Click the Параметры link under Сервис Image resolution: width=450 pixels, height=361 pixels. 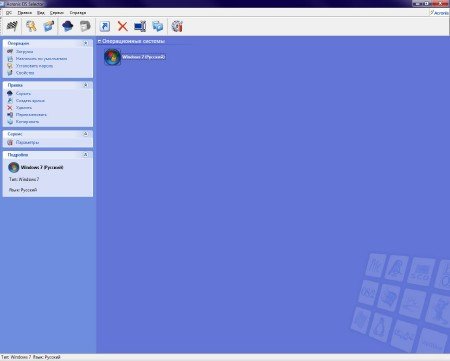tap(27, 142)
